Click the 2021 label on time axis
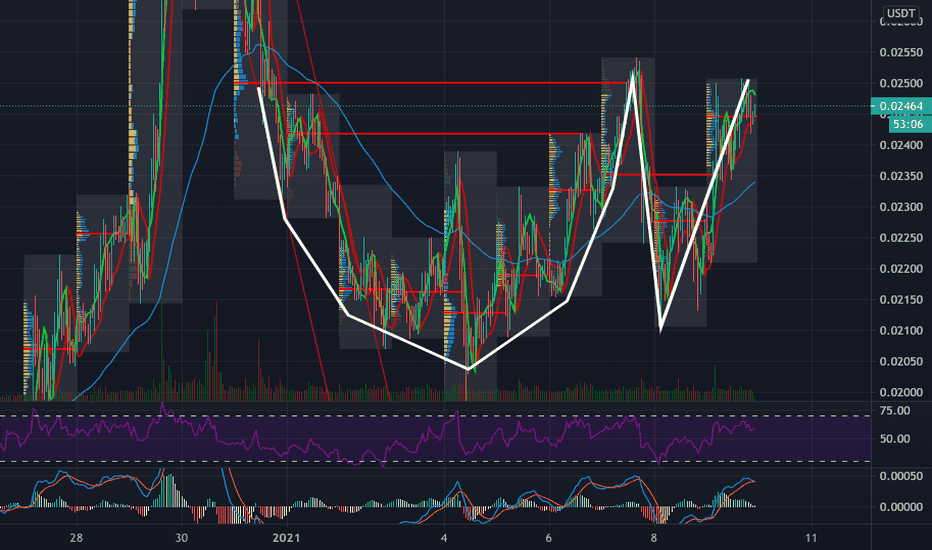 coord(286,538)
